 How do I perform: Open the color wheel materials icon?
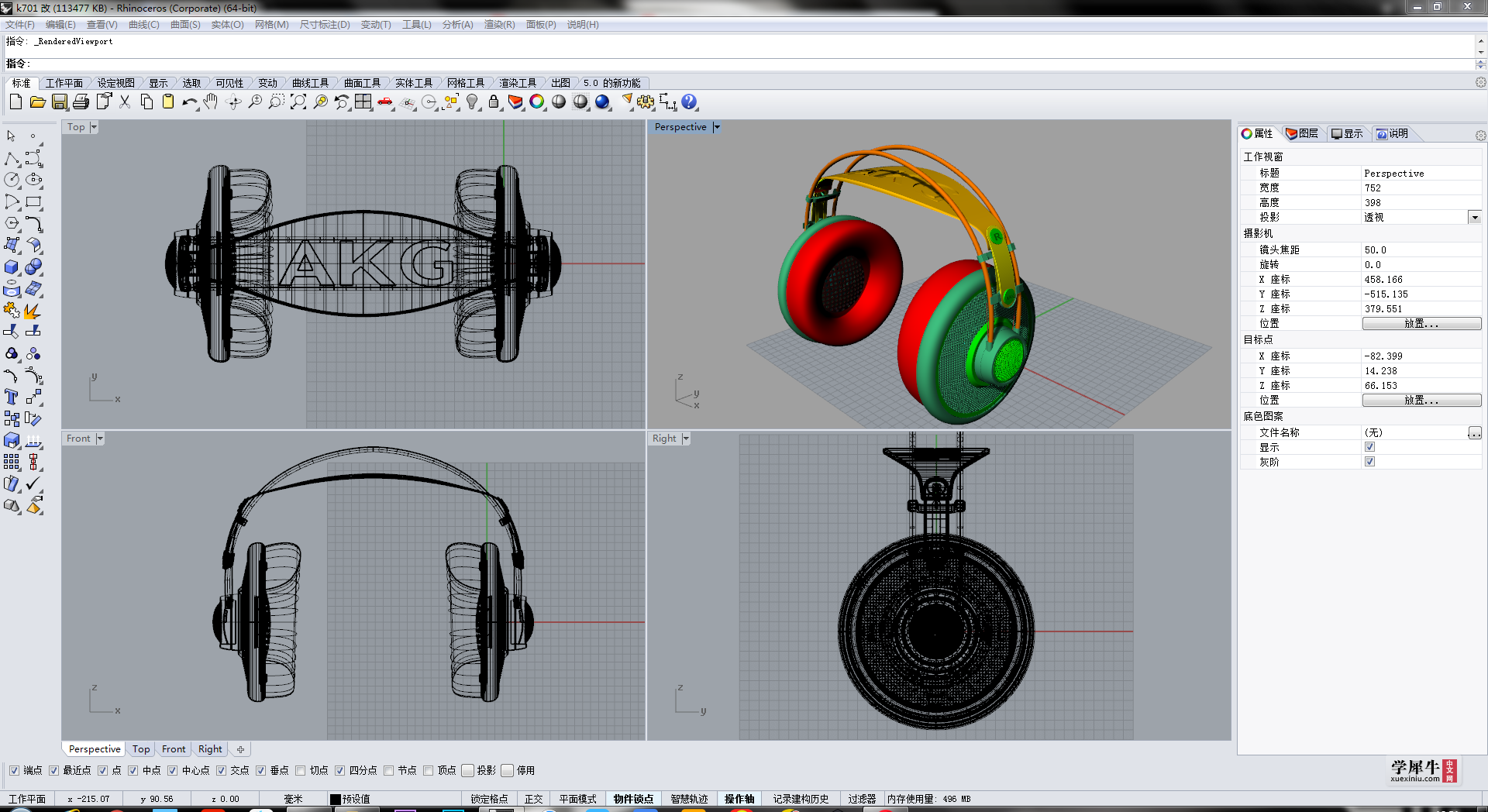click(537, 101)
